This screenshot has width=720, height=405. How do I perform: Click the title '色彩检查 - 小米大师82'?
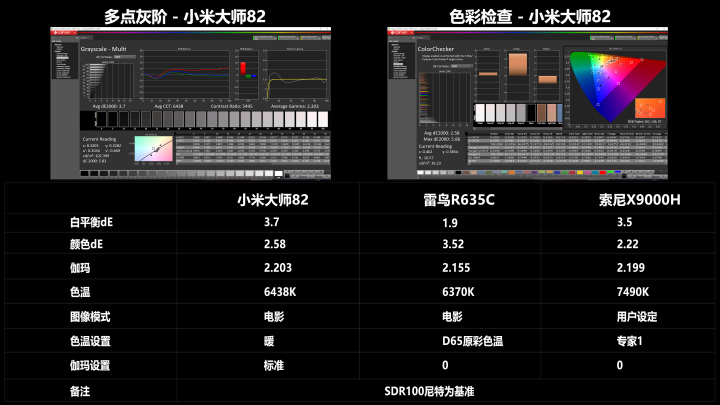pos(530,17)
